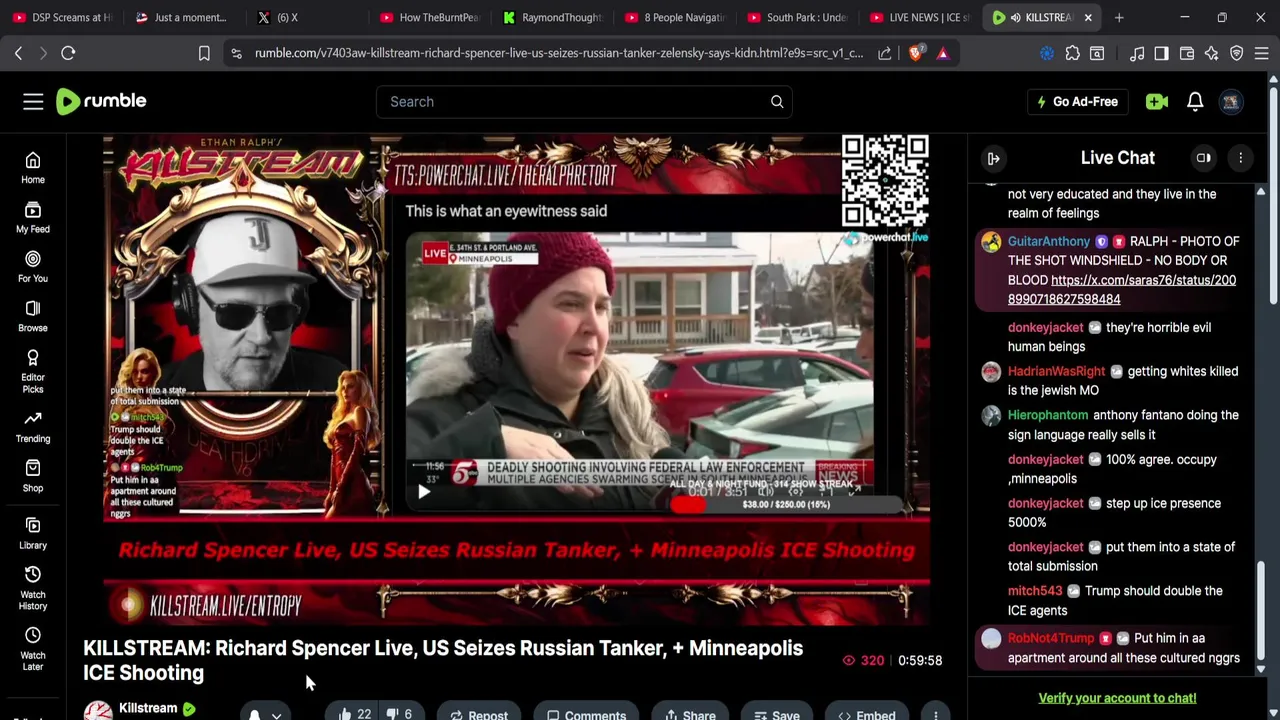The width and height of the screenshot is (1280, 720).
Task: Reload the page
Action: (x=68, y=53)
